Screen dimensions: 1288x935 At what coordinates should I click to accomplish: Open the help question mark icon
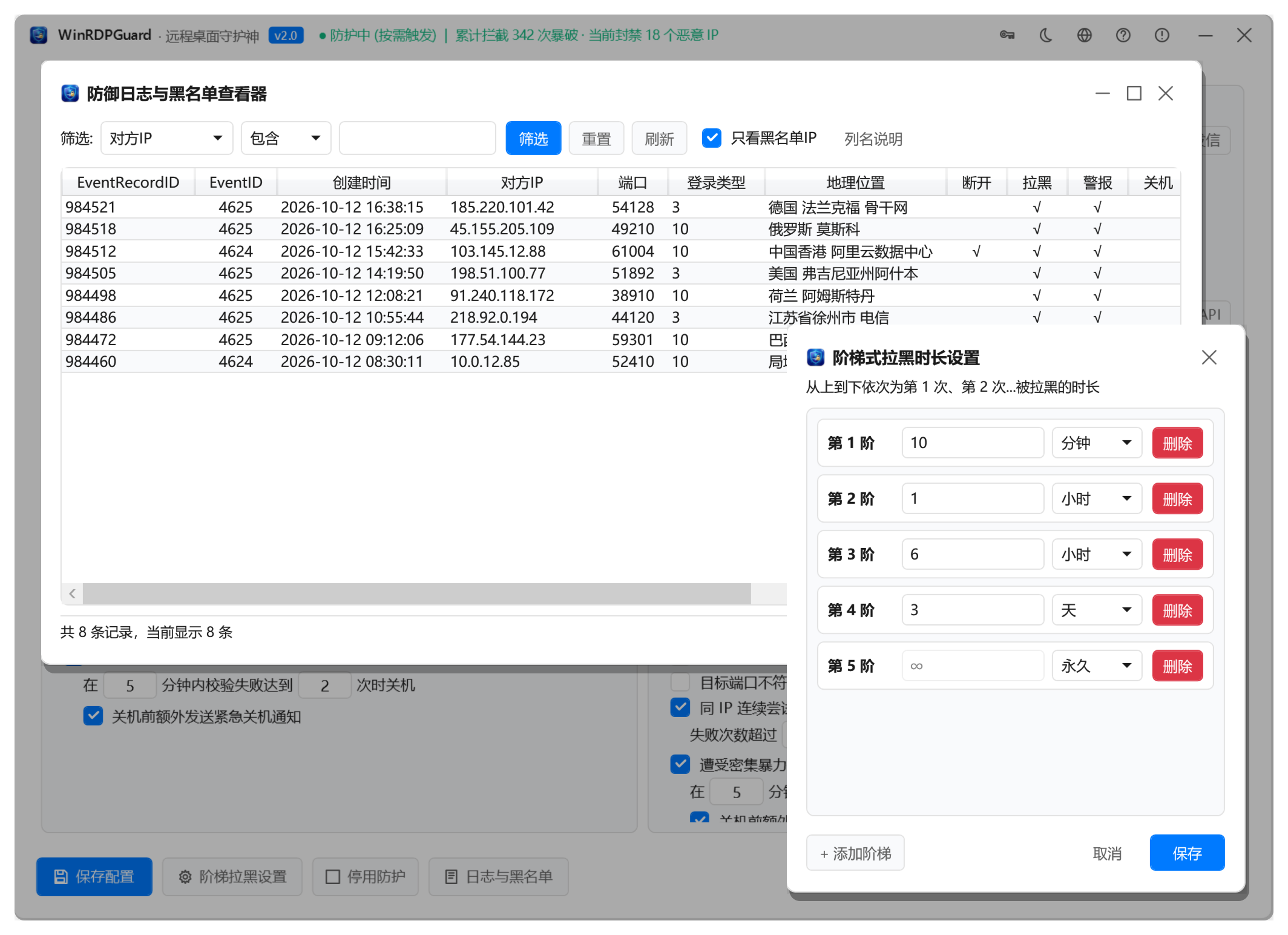[x=1123, y=35]
